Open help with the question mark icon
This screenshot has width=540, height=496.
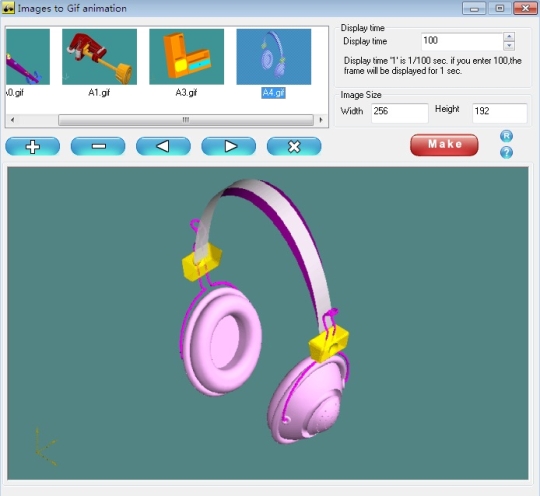(x=506, y=152)
